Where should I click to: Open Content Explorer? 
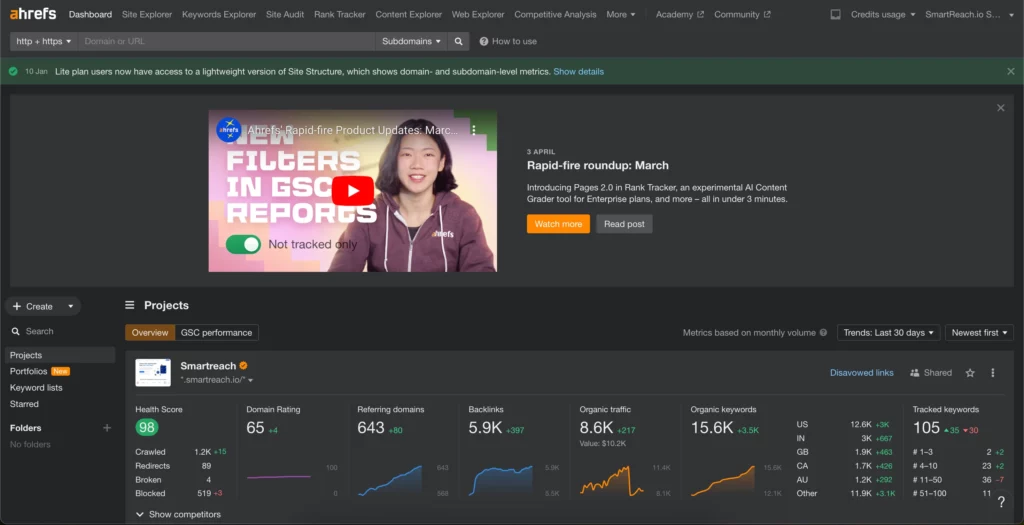point(408,14)
